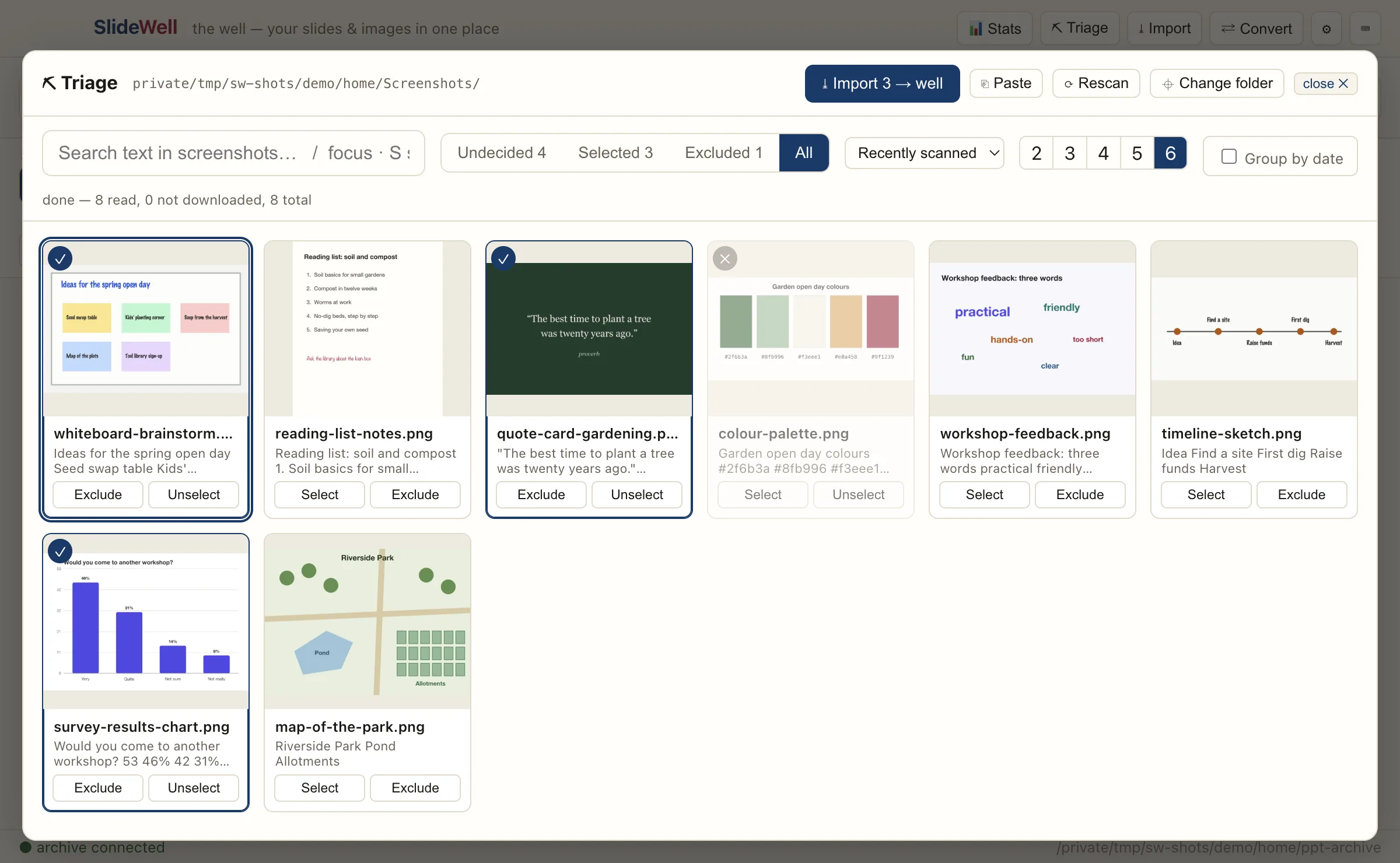
Task: Click the selected checkmark badge on whiteboard-brainstorm card
Action: (60, 258)
